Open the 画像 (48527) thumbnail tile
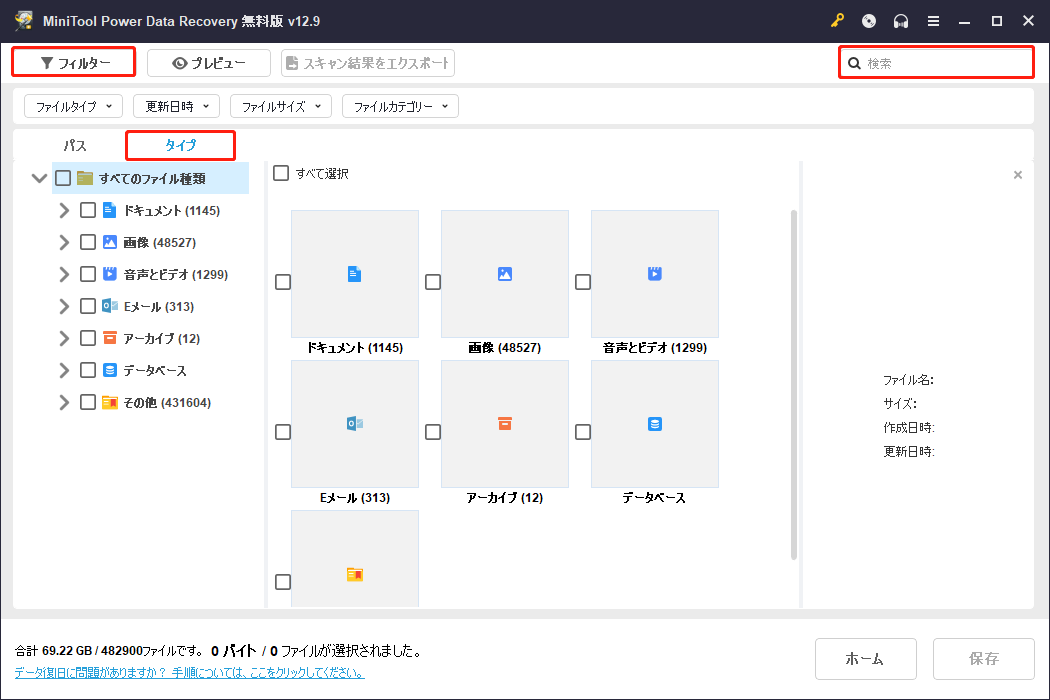Viewport: 1050px width, 700px height. [x=505, y=274]
